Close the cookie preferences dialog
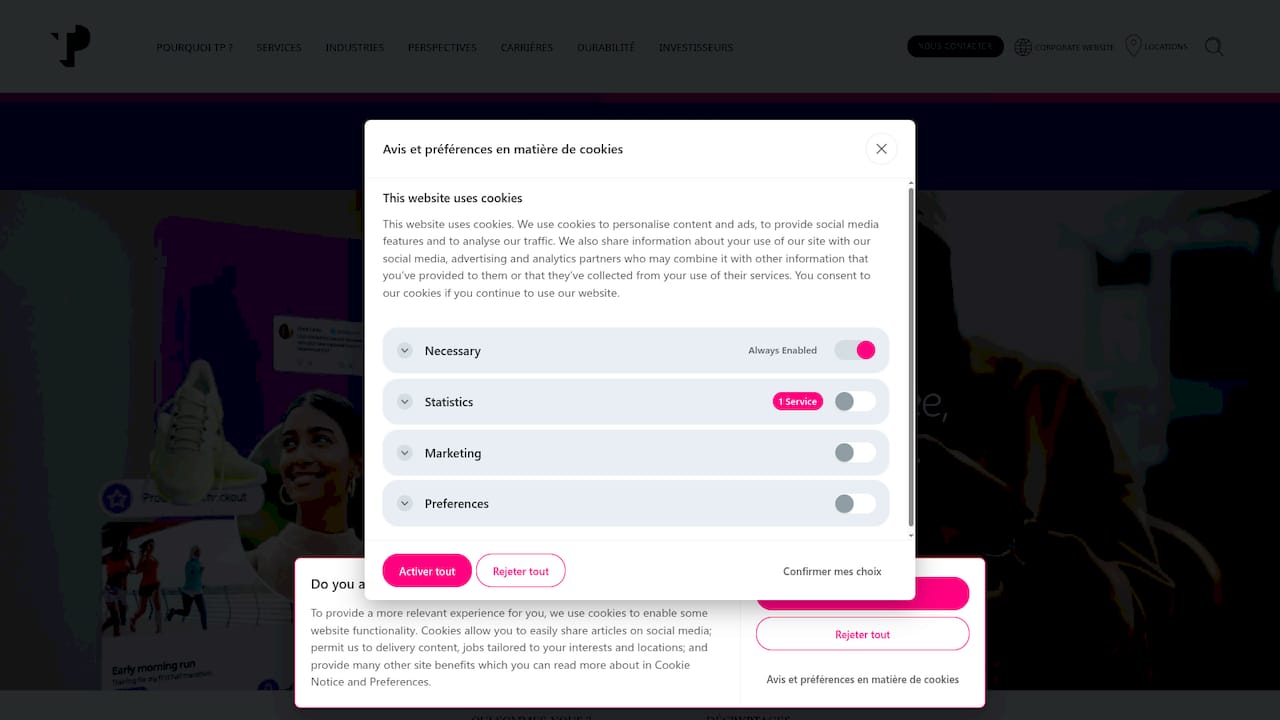Image resolution: width=1280 pixels, height=720 pixels. [881, 149]
